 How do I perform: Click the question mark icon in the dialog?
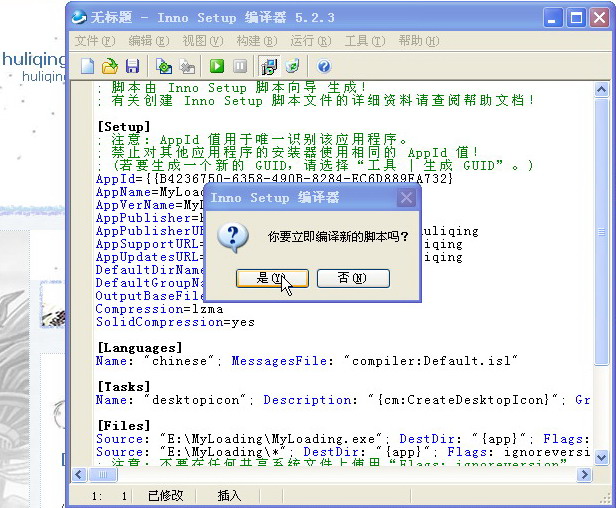coord(233,237)
